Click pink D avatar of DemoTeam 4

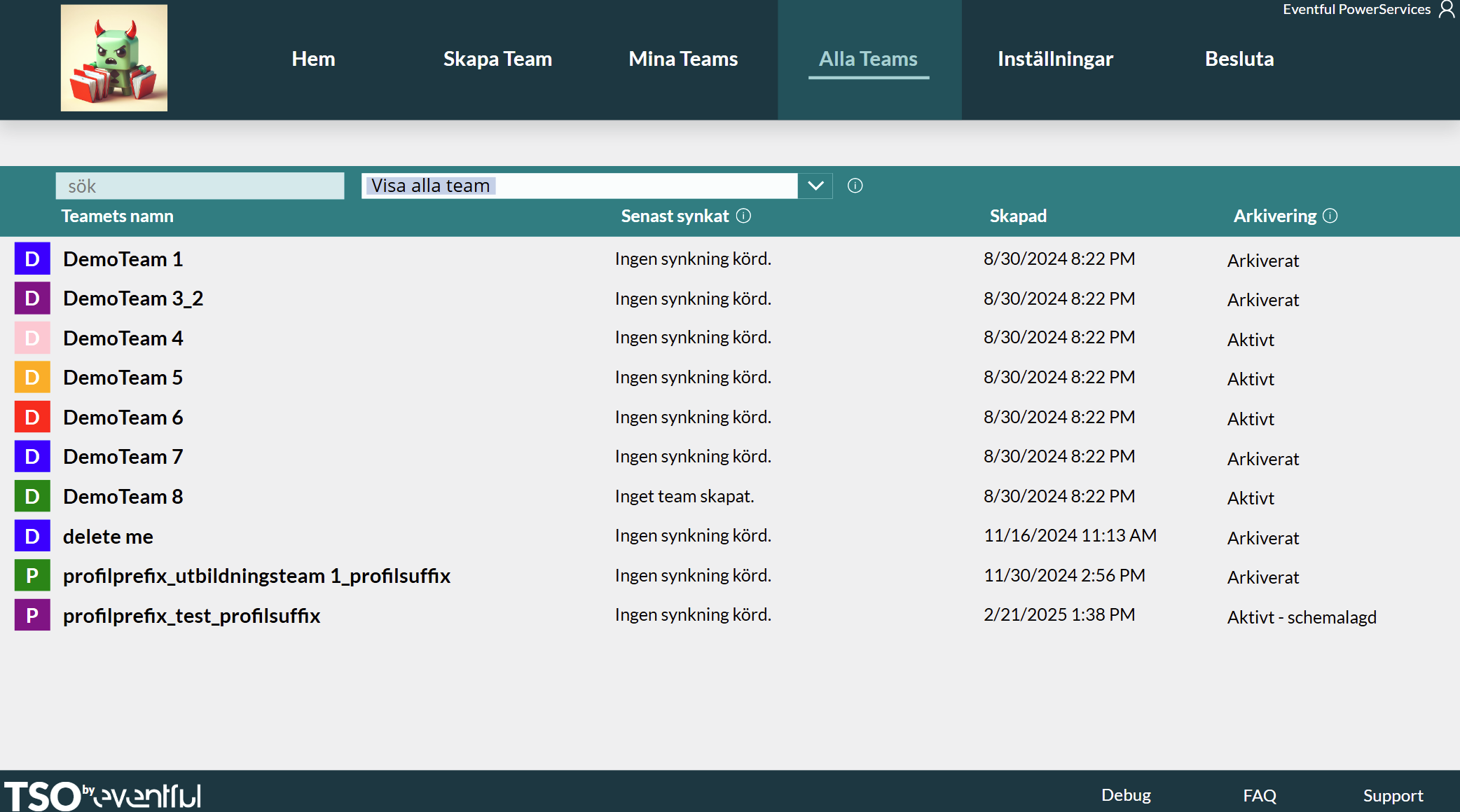click(x=32, y=338)
